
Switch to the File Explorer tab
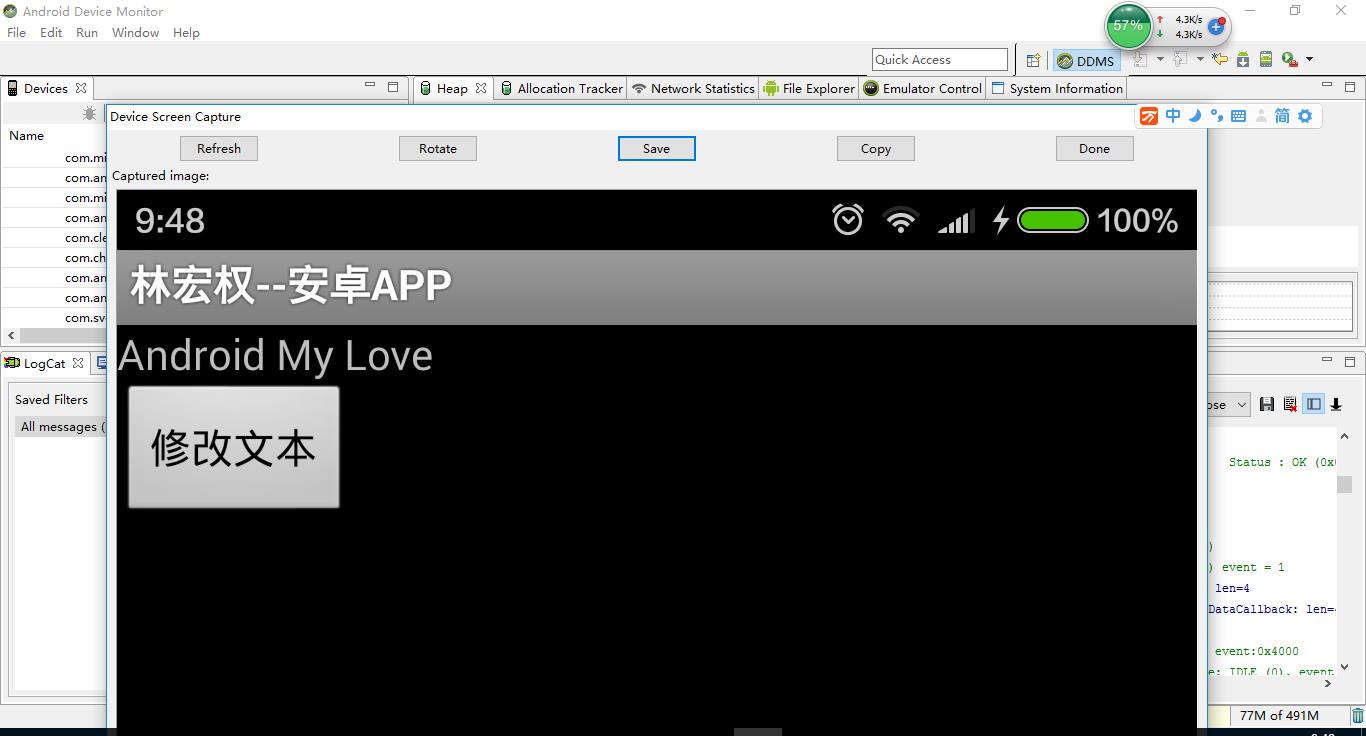point(809,88)
